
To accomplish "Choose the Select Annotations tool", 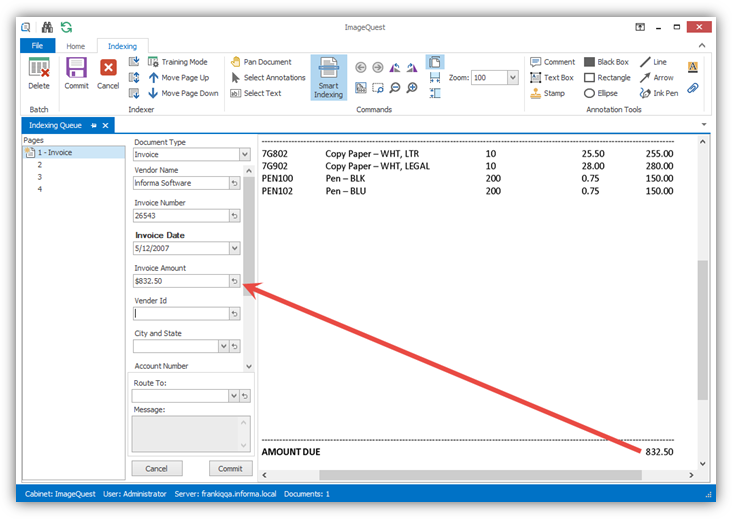I will click(268, 77).
